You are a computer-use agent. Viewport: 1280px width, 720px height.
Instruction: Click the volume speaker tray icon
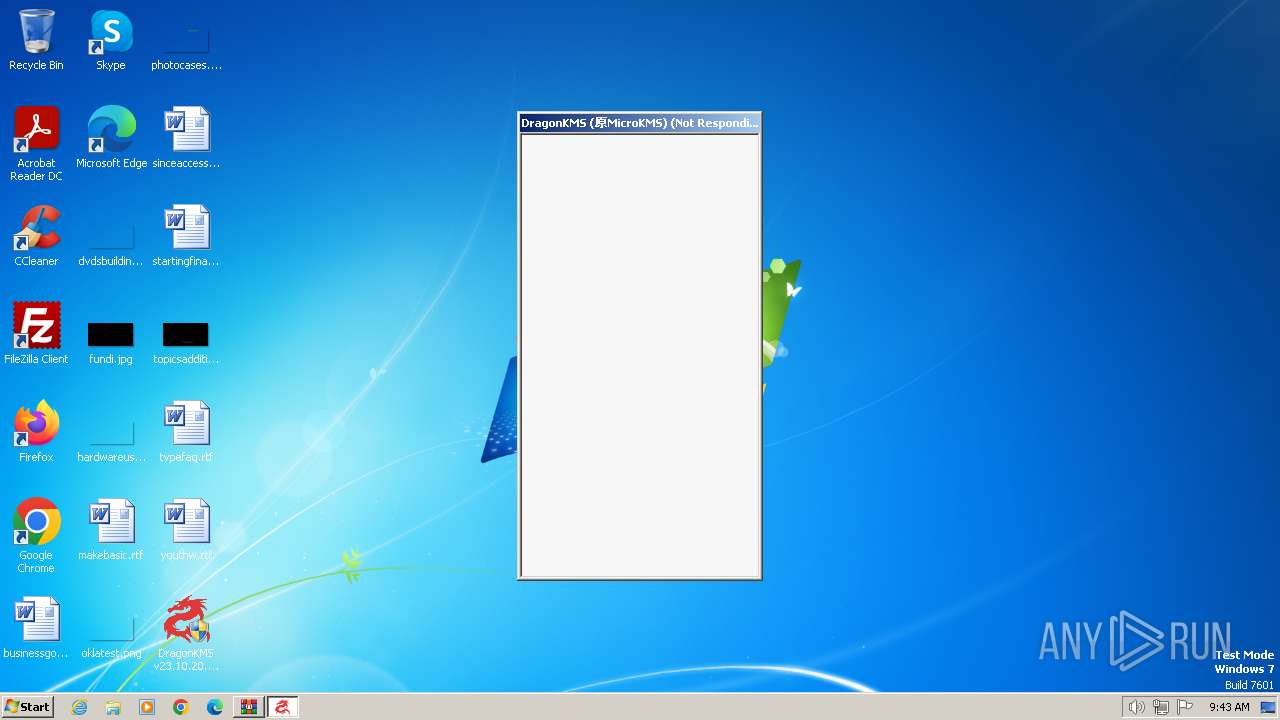coord(1136,707)
